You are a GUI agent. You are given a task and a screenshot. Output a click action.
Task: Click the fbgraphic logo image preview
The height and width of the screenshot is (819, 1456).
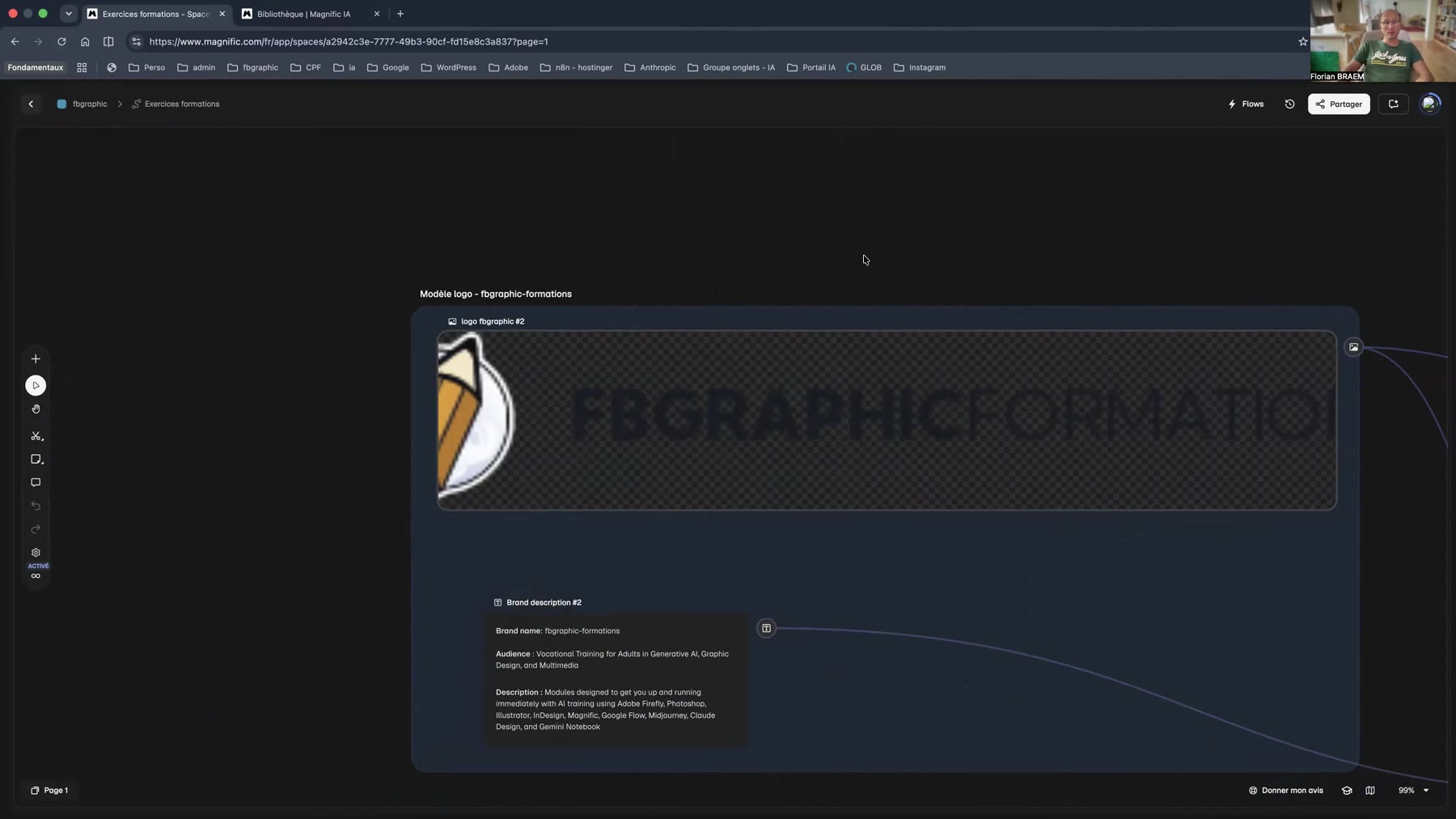coord(887,420)
